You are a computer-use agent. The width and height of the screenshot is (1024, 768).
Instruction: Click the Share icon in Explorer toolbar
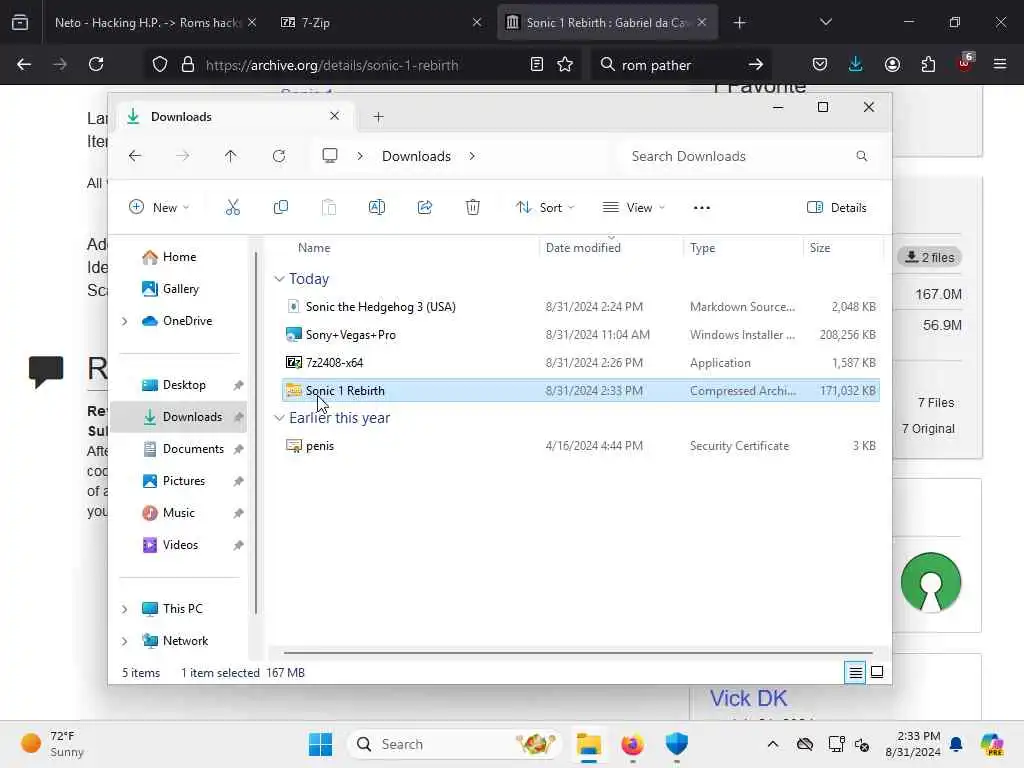pos(424,208)
